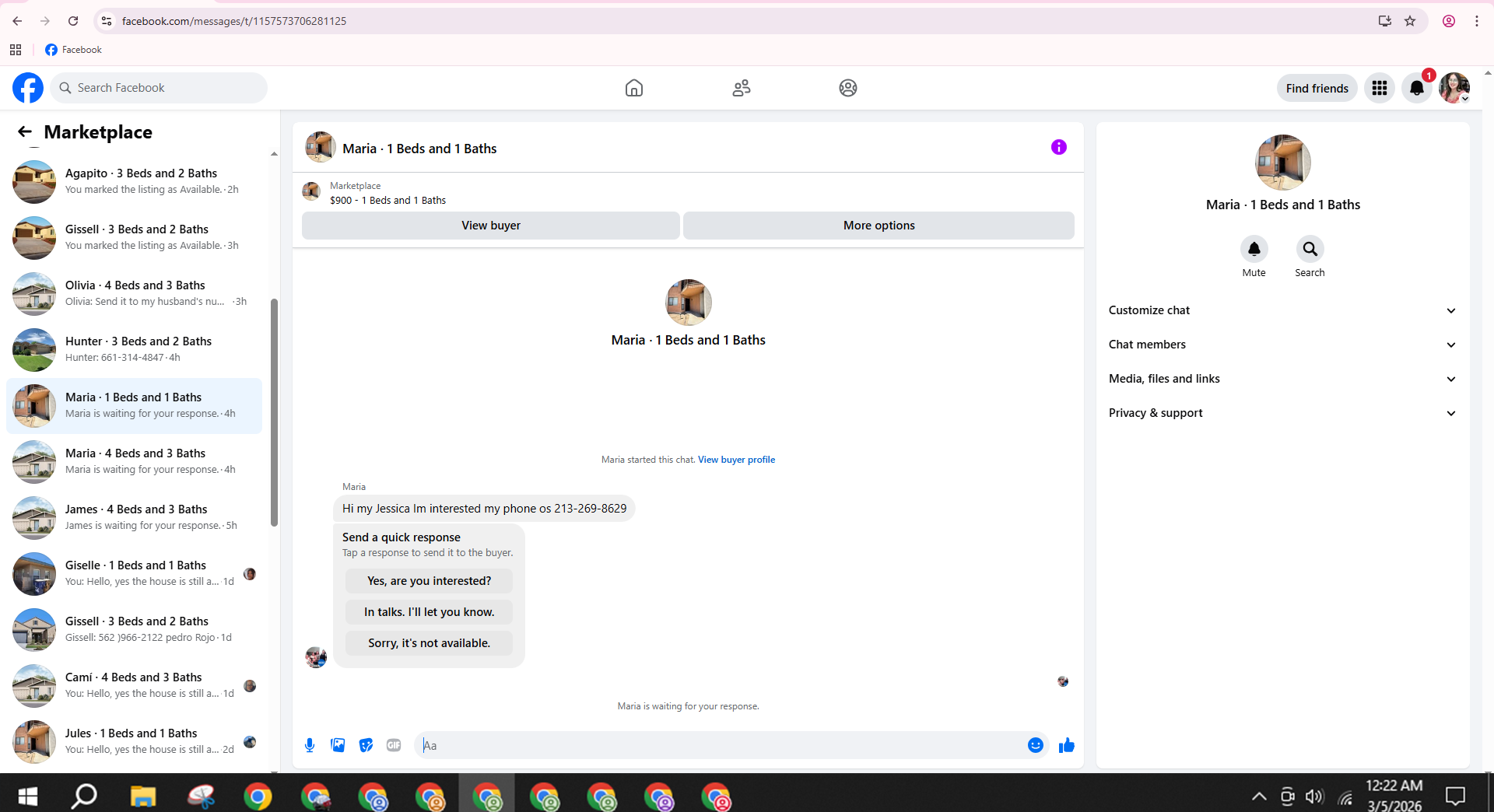Click Maria's phone number message bubble
The image size is (1494, 812).
[484, 509]
